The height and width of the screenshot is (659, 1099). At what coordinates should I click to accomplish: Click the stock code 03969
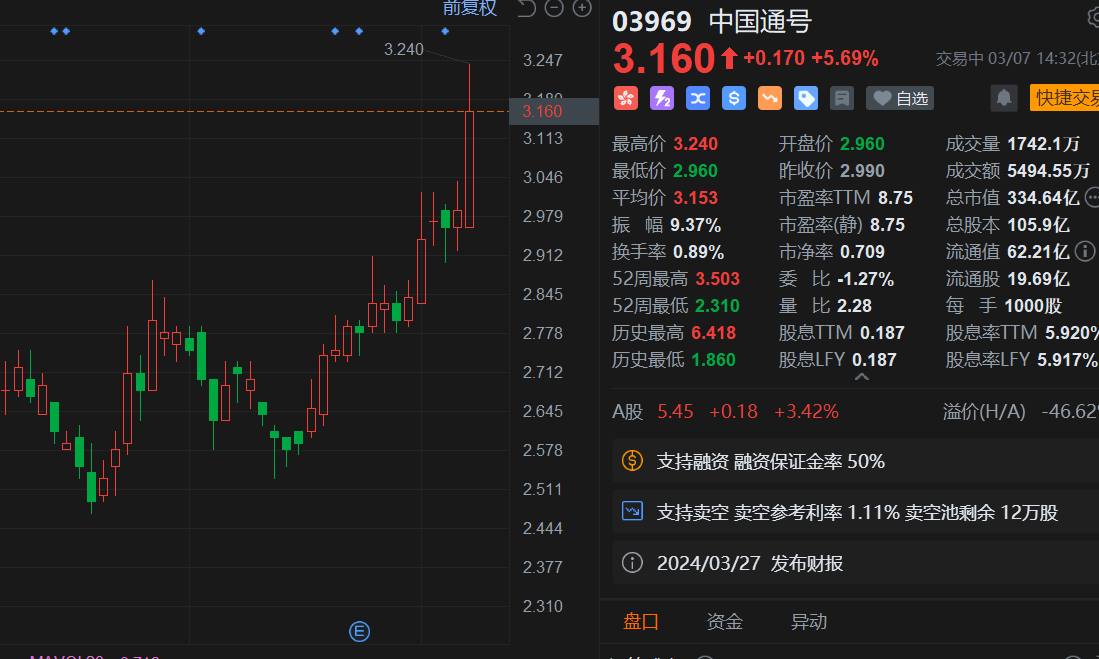click(652, 22)
